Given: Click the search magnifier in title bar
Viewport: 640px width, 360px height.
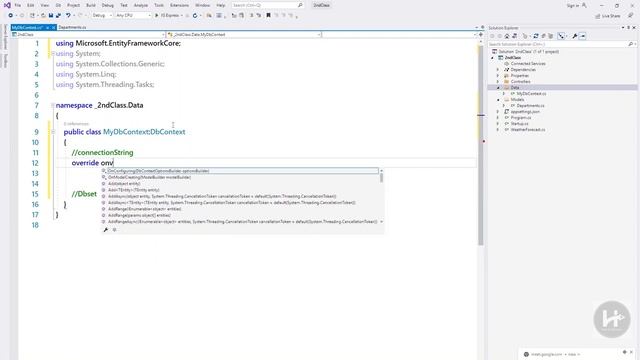Looking at the screenshot, I should click(300, 5).
